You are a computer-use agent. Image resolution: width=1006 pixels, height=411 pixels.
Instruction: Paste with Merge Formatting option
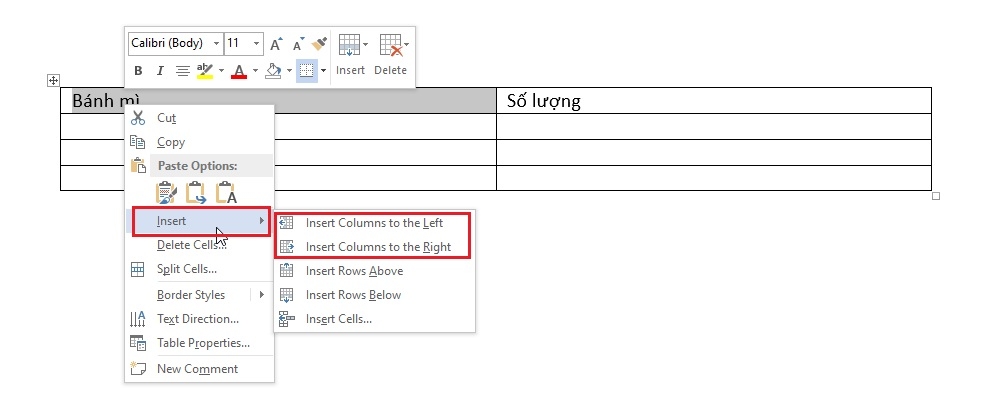pos(196,193)
